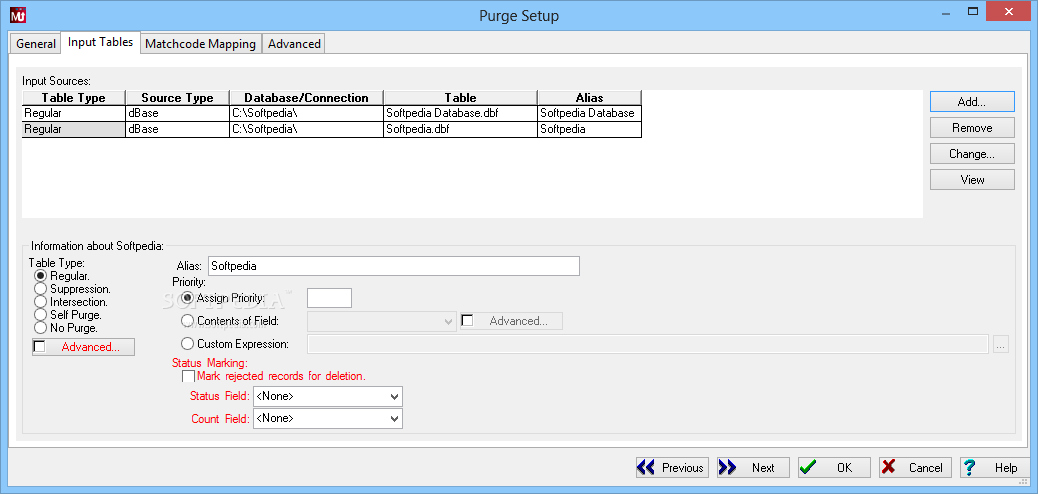Click the Table Type column header
This screenshot has height=494, width=1038.
coord(73,98)
